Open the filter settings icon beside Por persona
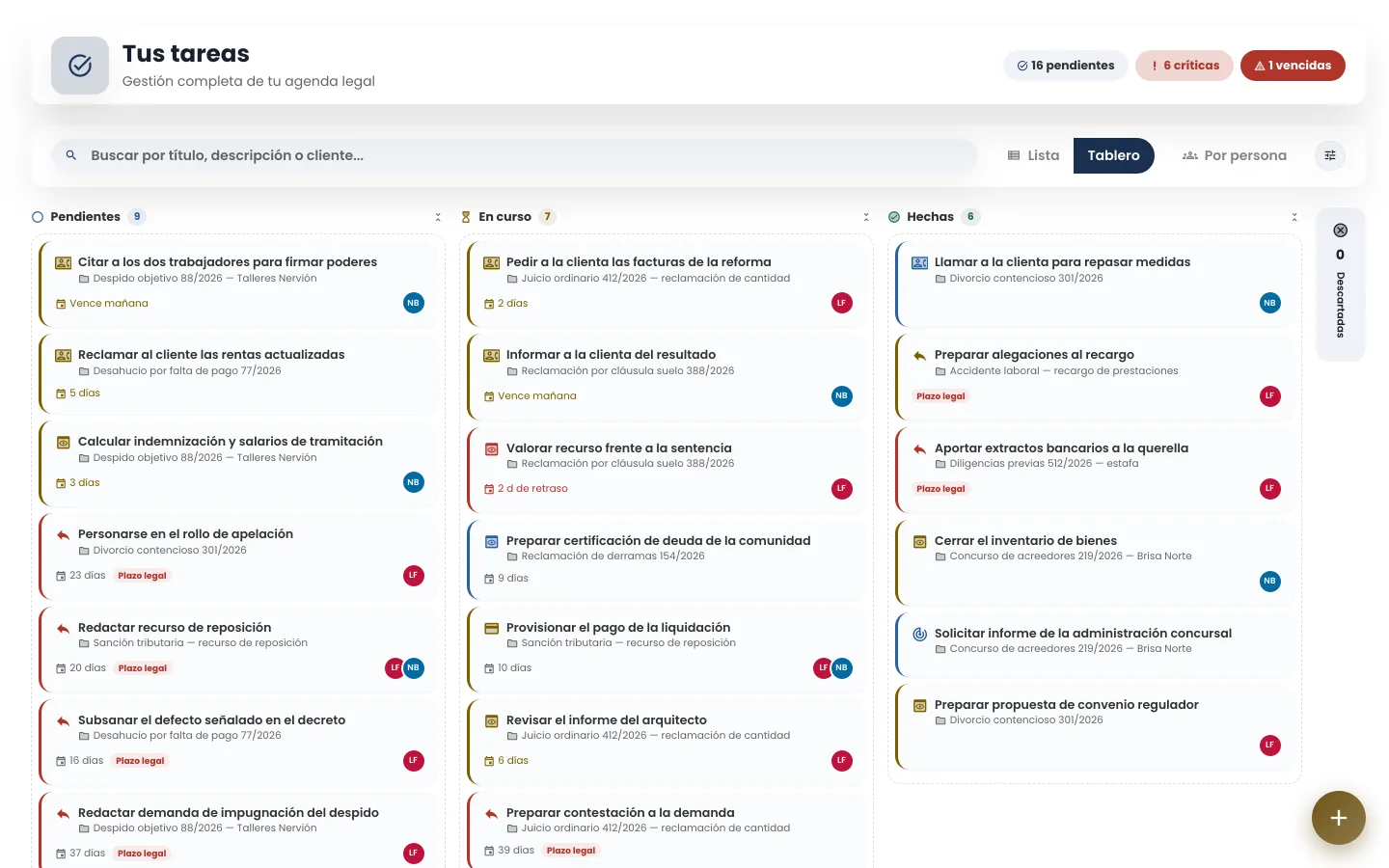This screenshot has height=868, width=1389. click(1330, 155)
